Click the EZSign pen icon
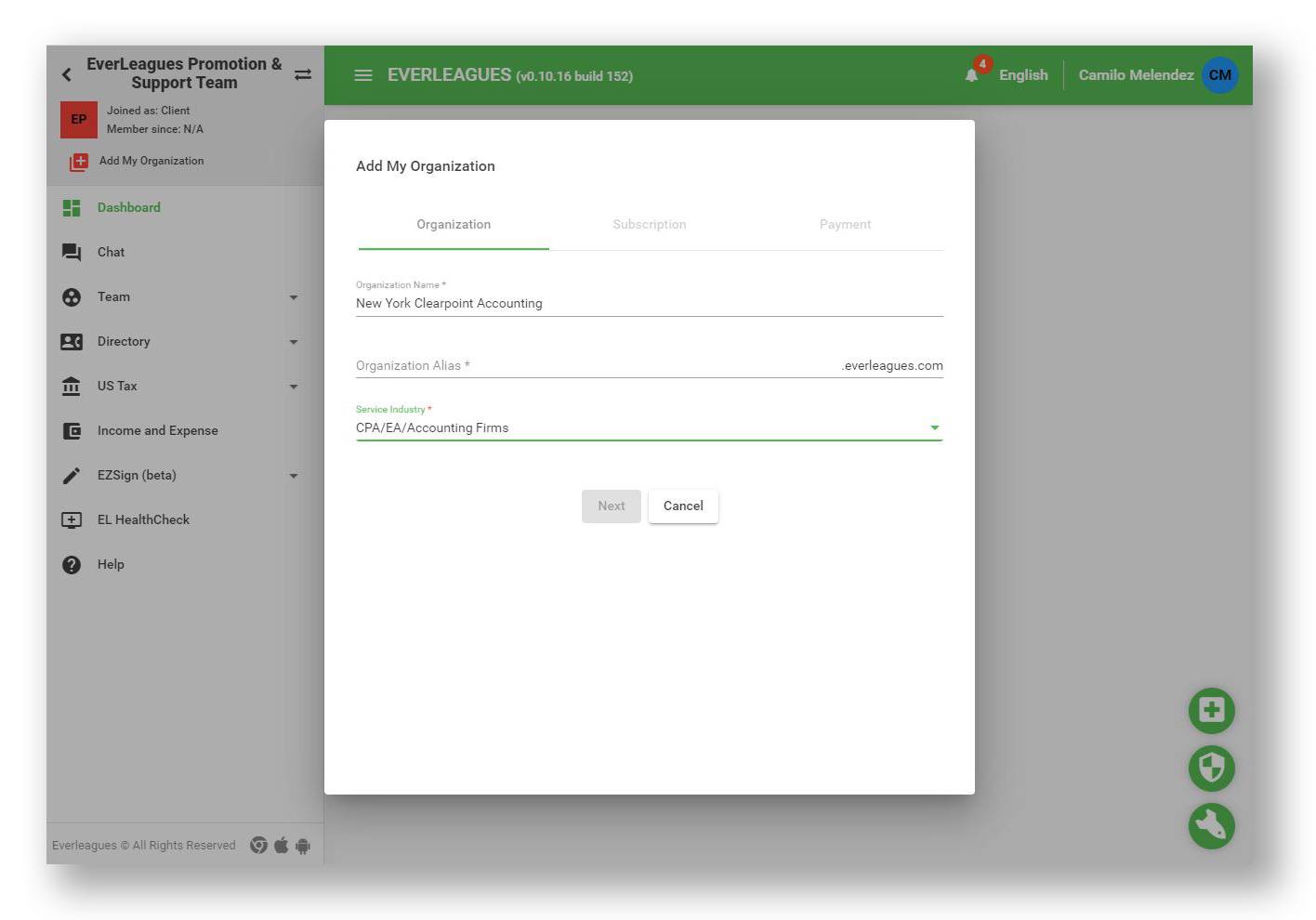The image size is (1316, 920). (72, 476)
